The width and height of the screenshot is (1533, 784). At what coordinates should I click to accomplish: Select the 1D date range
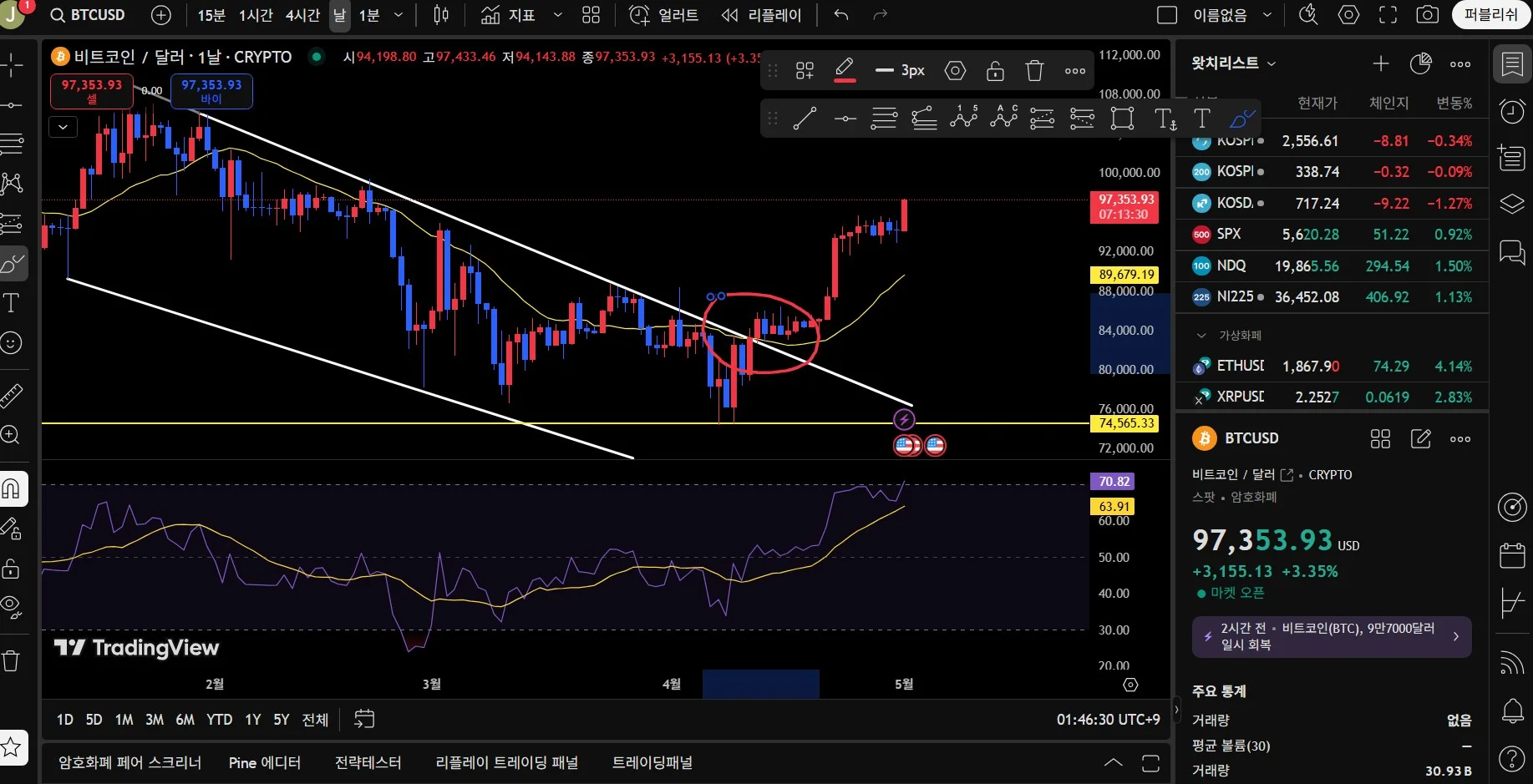click(65, 720)
